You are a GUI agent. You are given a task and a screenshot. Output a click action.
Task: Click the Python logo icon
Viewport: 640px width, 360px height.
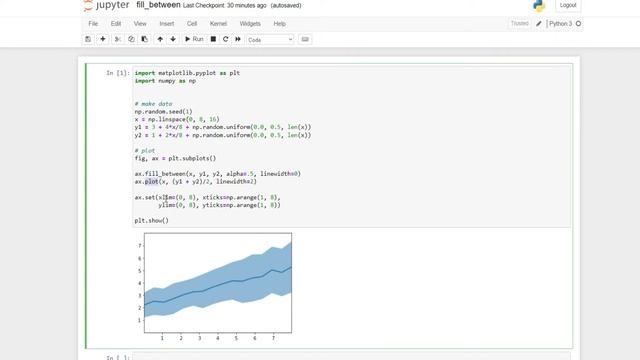pos(539,5)
